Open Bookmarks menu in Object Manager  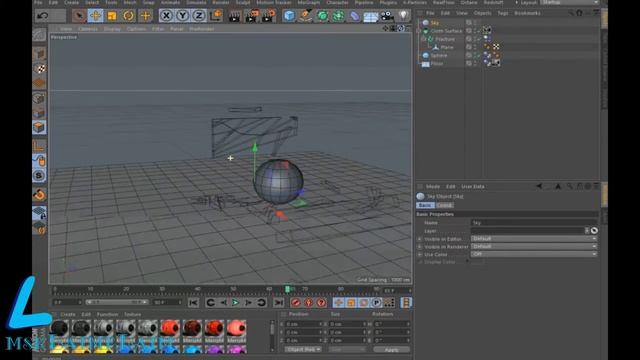[527, 13]
